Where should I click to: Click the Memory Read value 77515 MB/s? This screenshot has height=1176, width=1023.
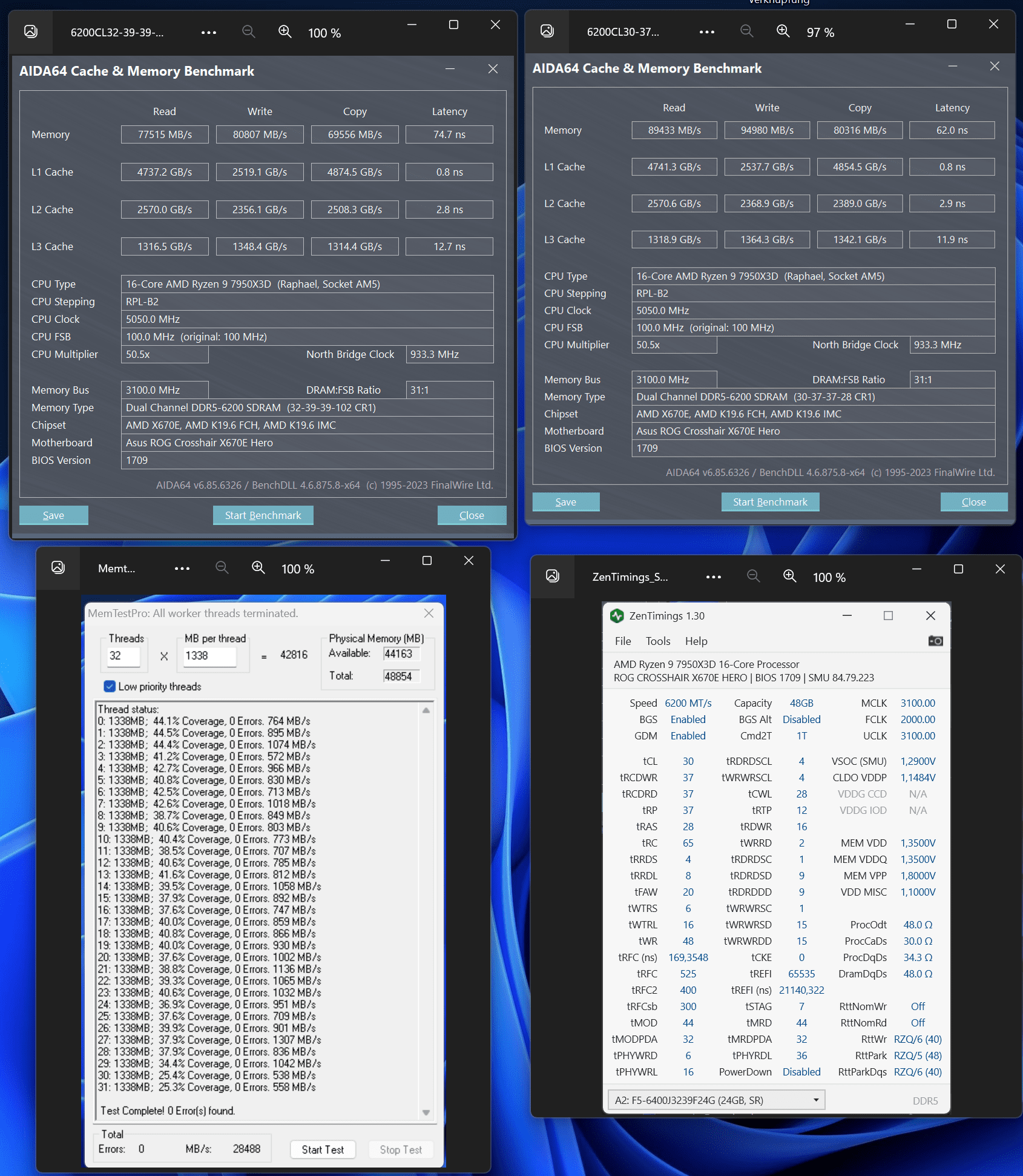(x=165, y=134)
